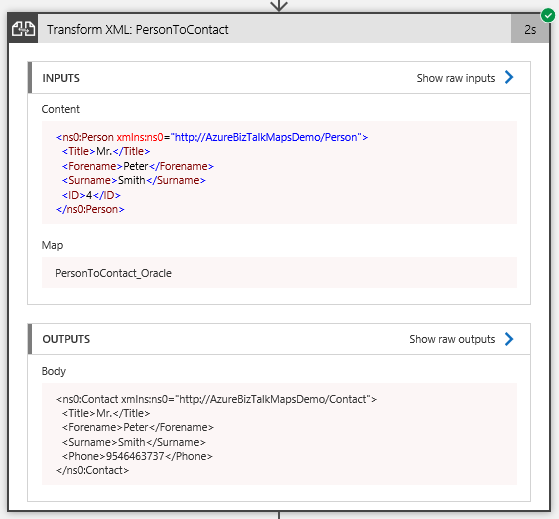Open the Show raw inputs link
Viewport: 559px width, 519px height.
pos(456,78)
